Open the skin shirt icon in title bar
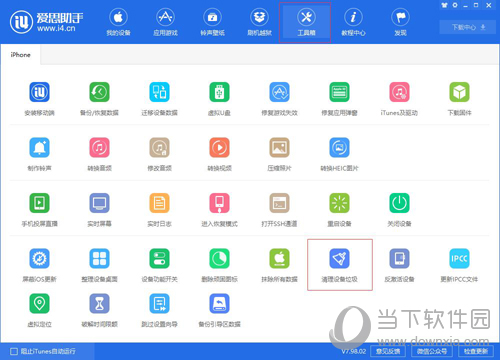The image size is (500, 360). tap(444, 5)
